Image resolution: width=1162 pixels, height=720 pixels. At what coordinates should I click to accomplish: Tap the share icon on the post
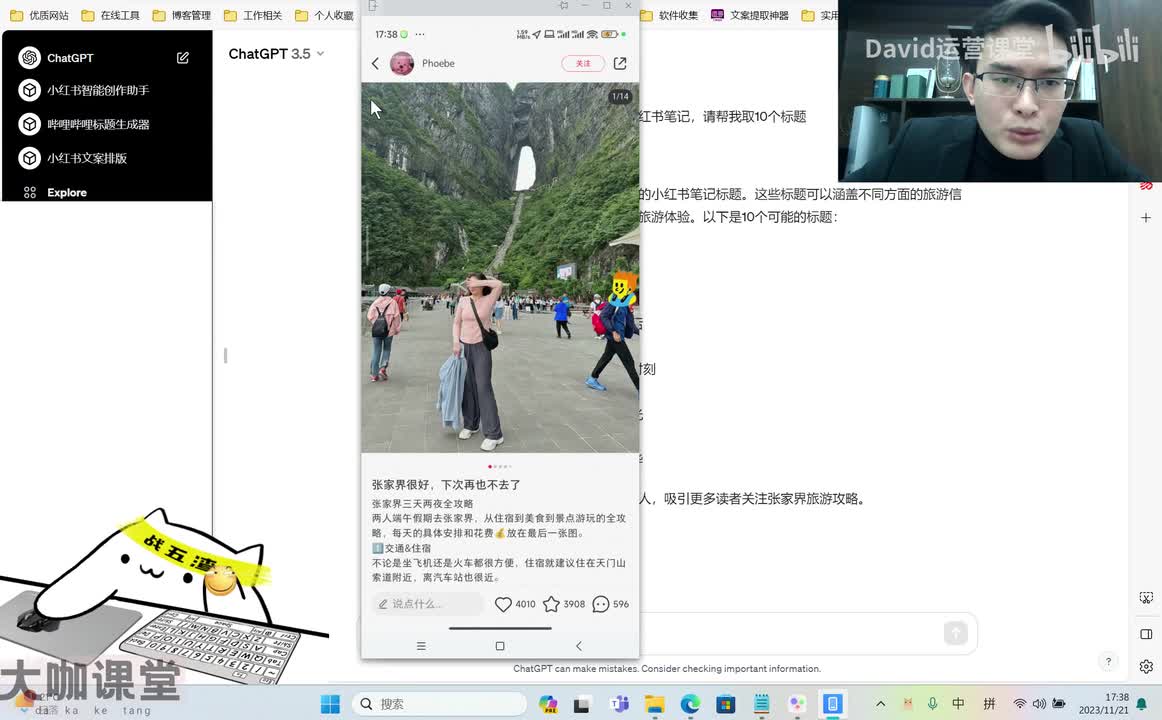pyautogui.click(x=620, y=63)
